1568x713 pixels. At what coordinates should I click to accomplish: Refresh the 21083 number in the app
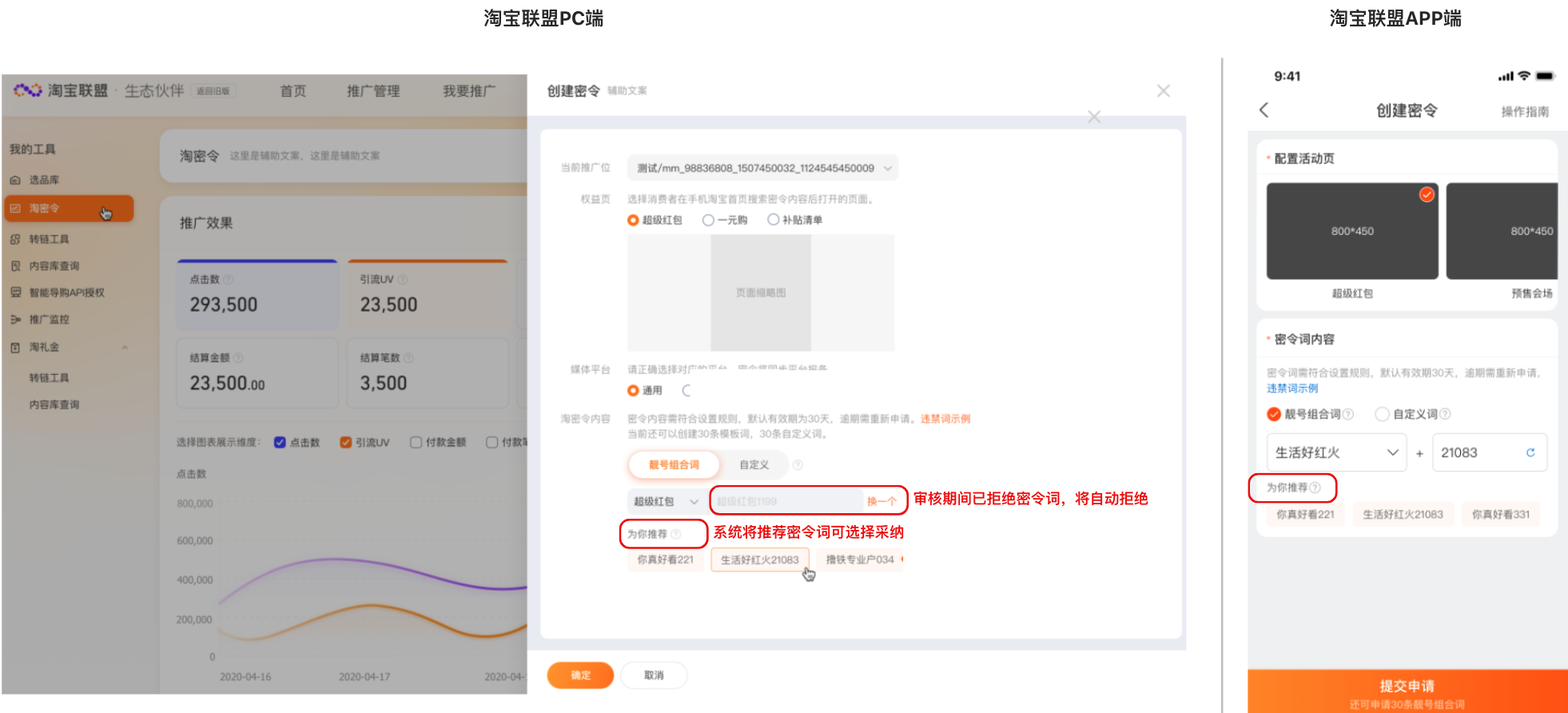point(1530,452)
